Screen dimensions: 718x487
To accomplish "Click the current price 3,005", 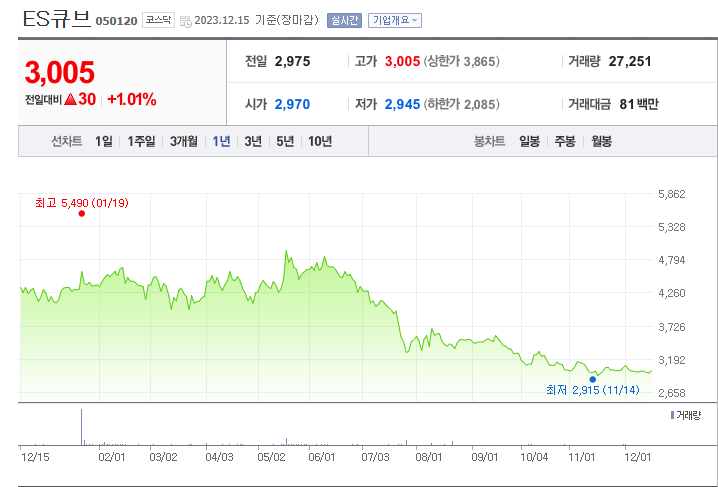I will point(60,72).
